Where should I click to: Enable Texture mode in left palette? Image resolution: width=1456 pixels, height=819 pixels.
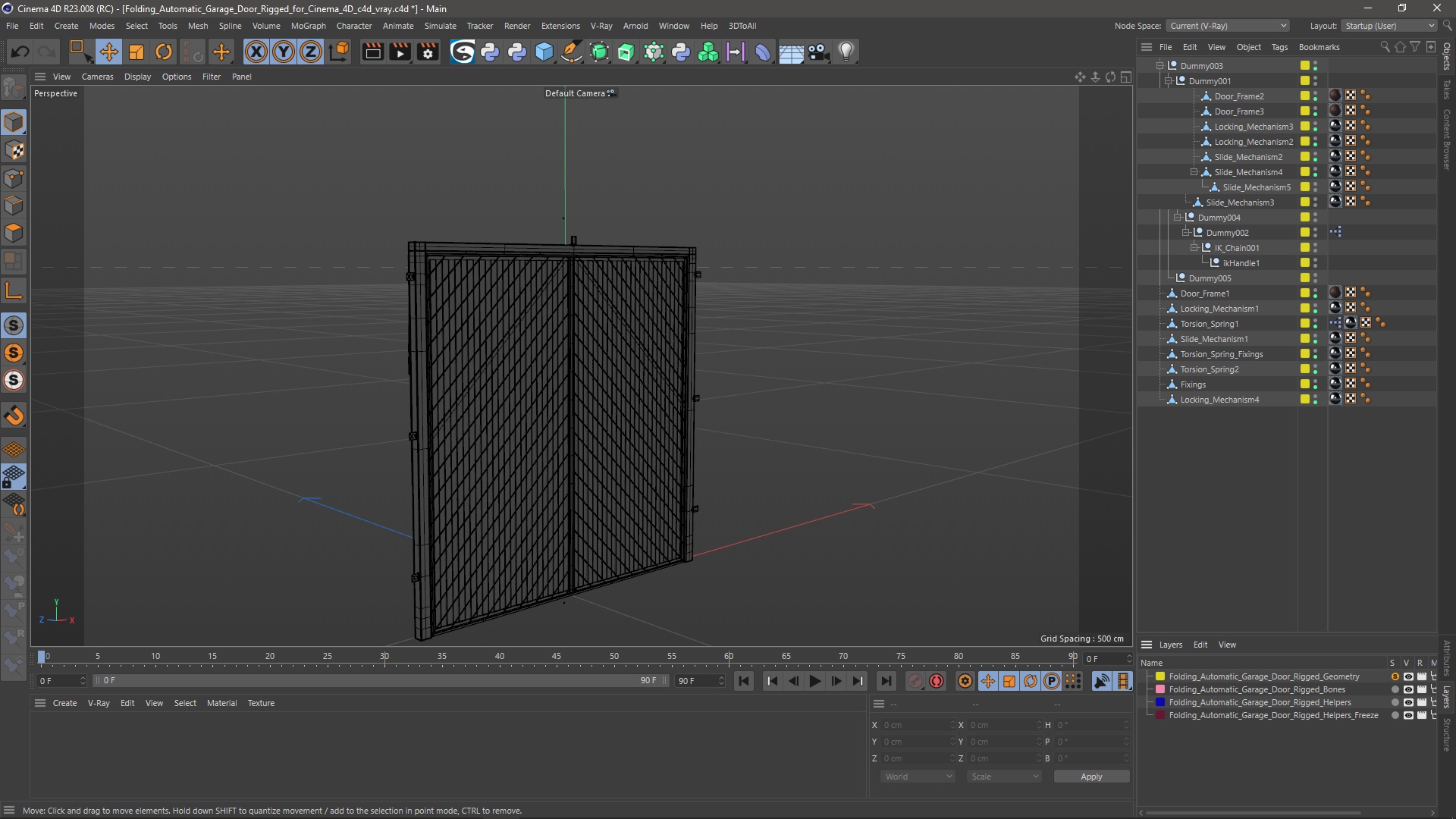point(14,150)
